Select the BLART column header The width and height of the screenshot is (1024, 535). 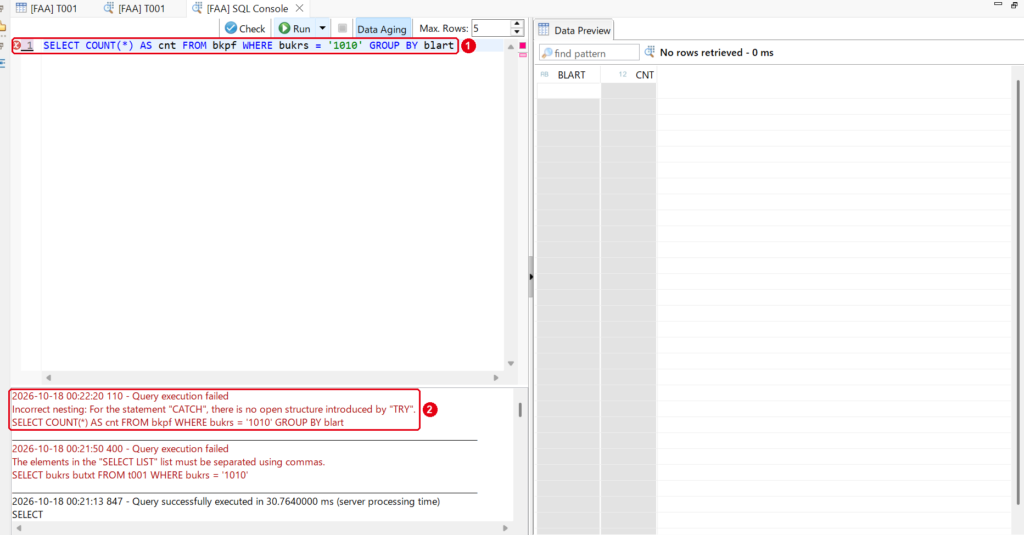coord(569,75)
